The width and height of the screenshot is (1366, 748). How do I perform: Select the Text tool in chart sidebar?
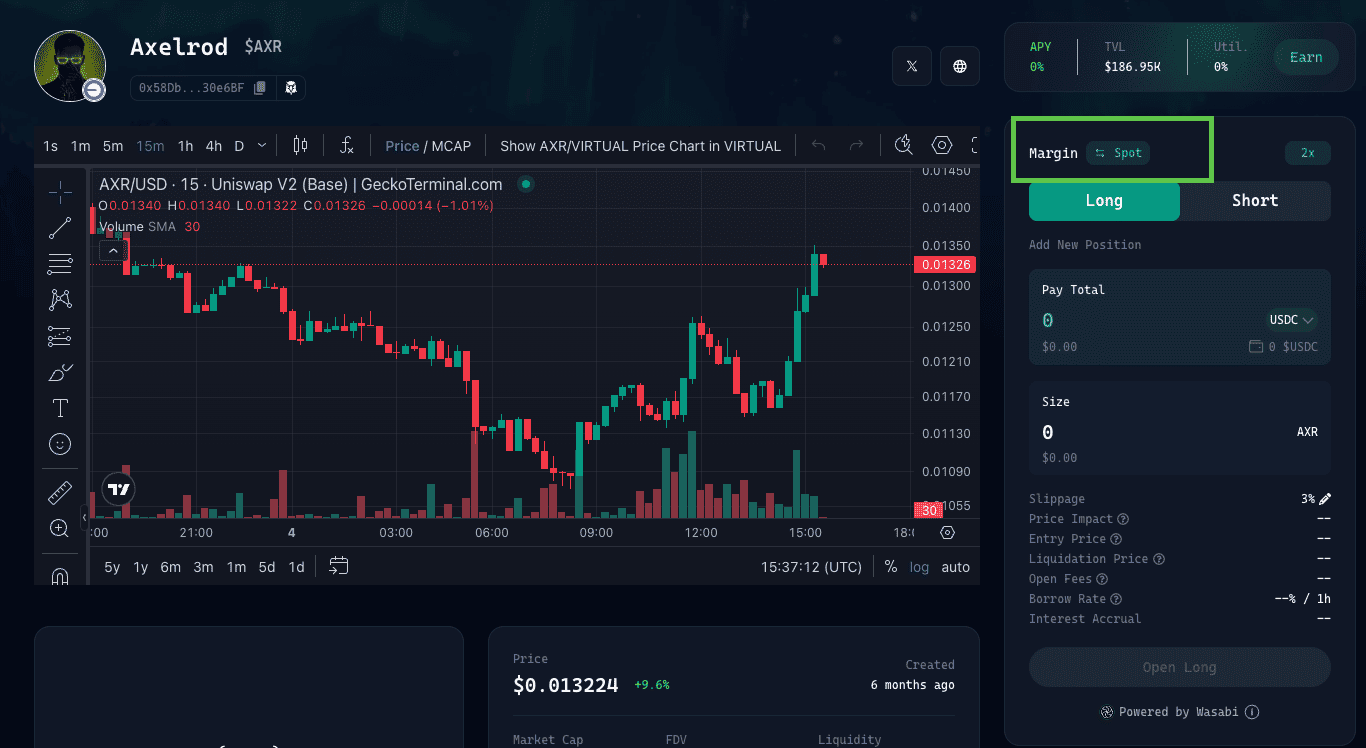pos(60,408)
